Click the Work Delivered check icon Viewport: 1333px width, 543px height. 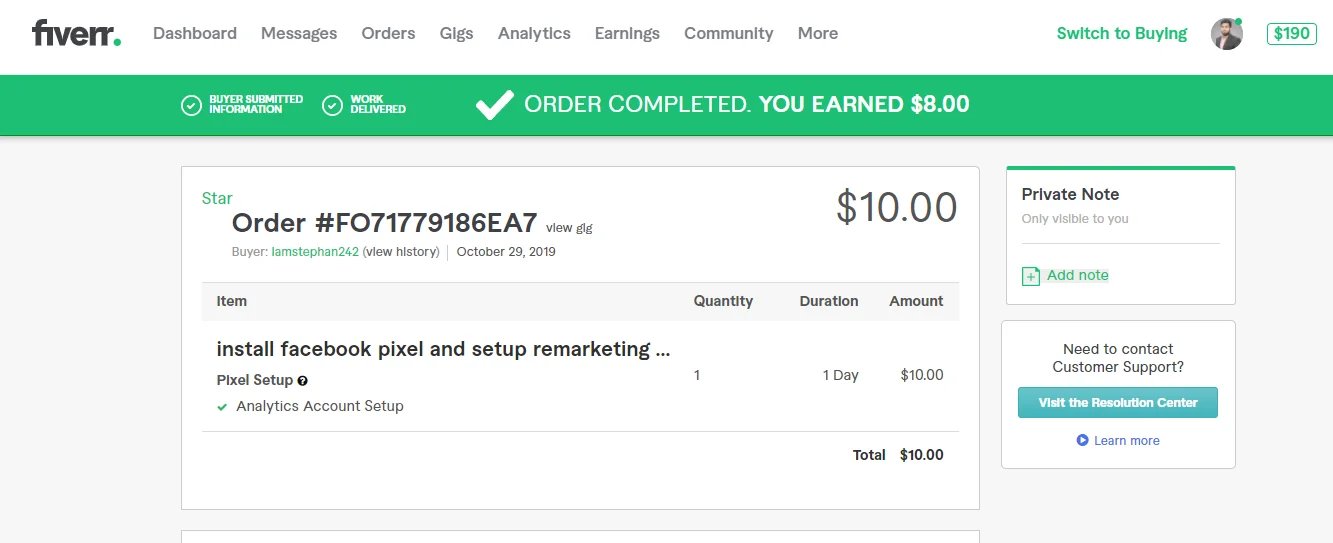click(x=333, y=105)
